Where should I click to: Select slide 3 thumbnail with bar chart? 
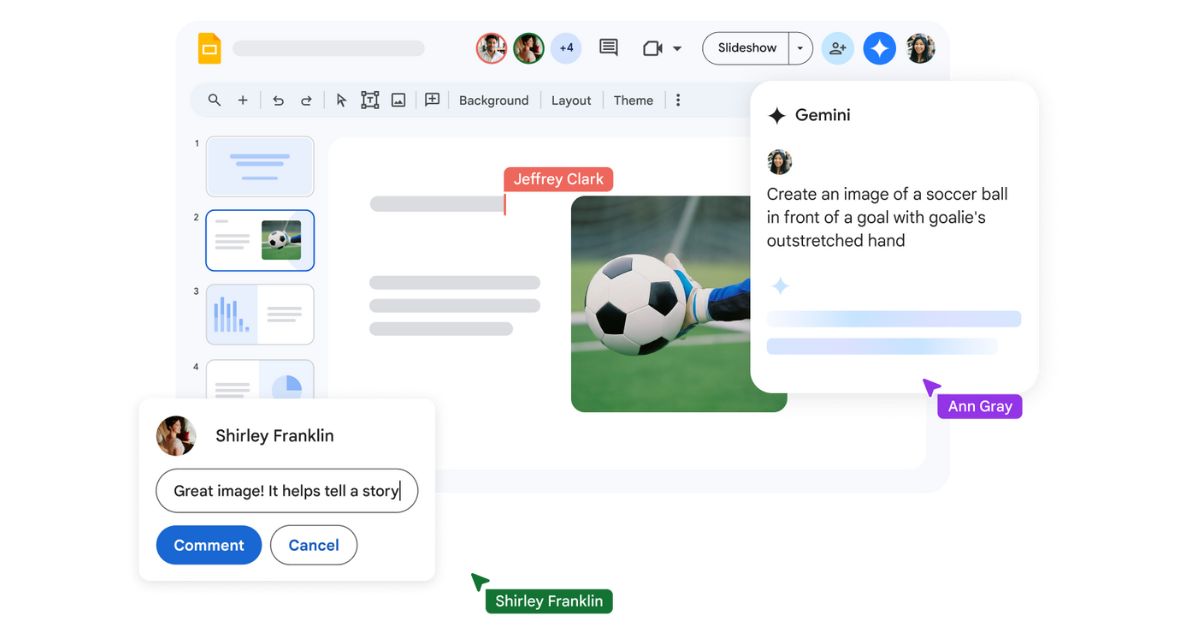pyautogui.click(x=260, y=315)
